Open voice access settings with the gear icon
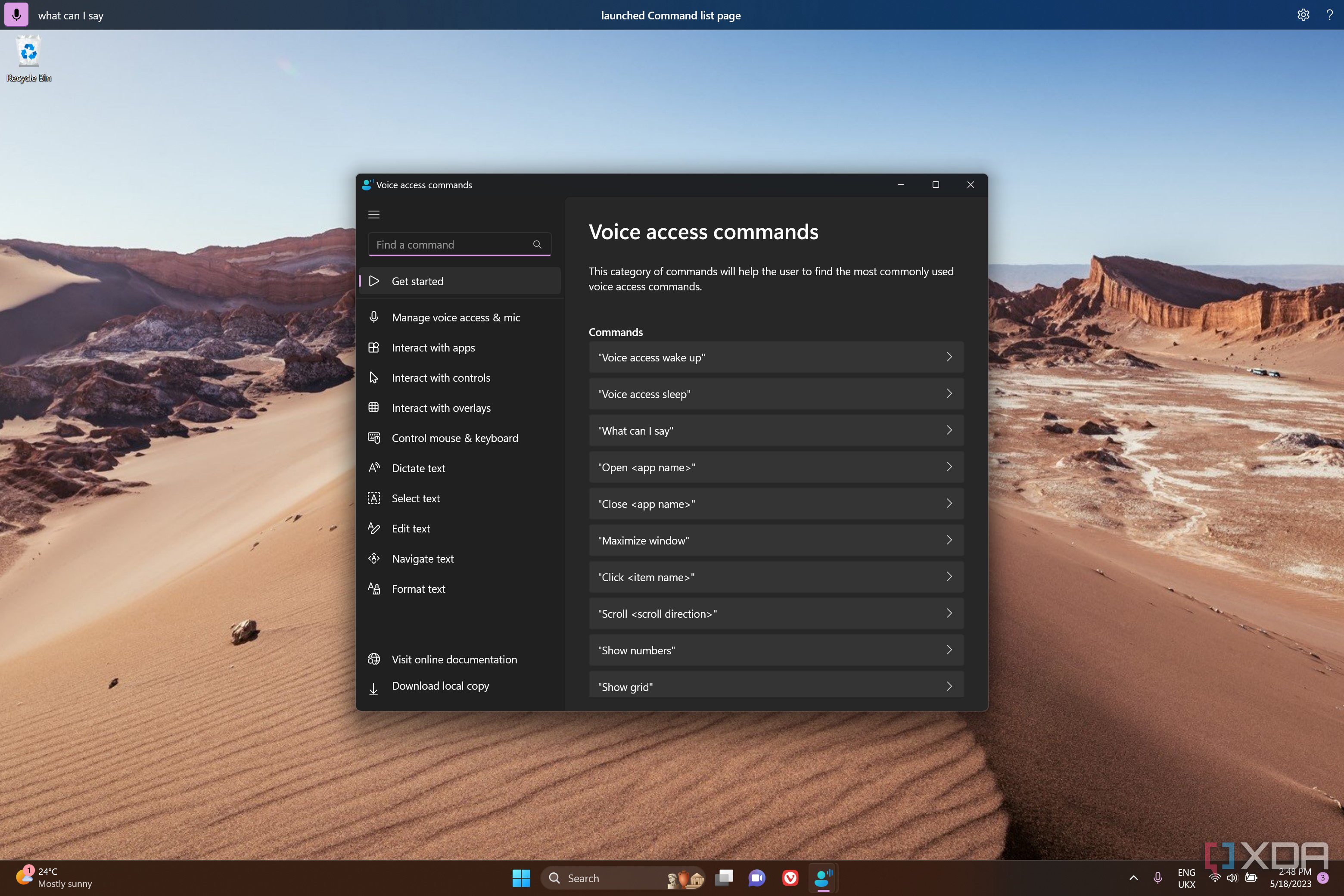 pos(1304,14)
